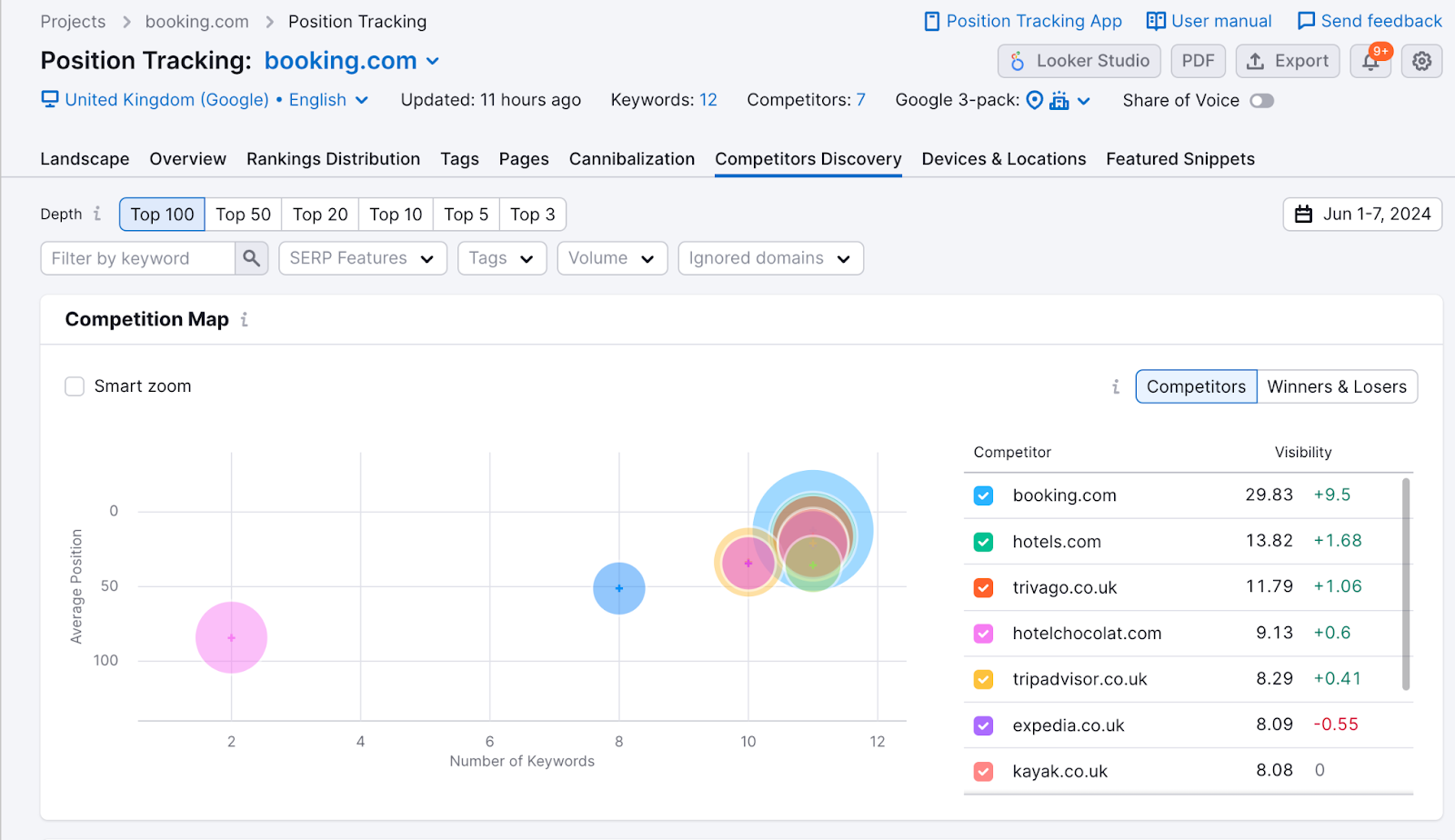
Task: Open the notifications bell icon
Action: pyautogui.click(x=1370, y=62)
